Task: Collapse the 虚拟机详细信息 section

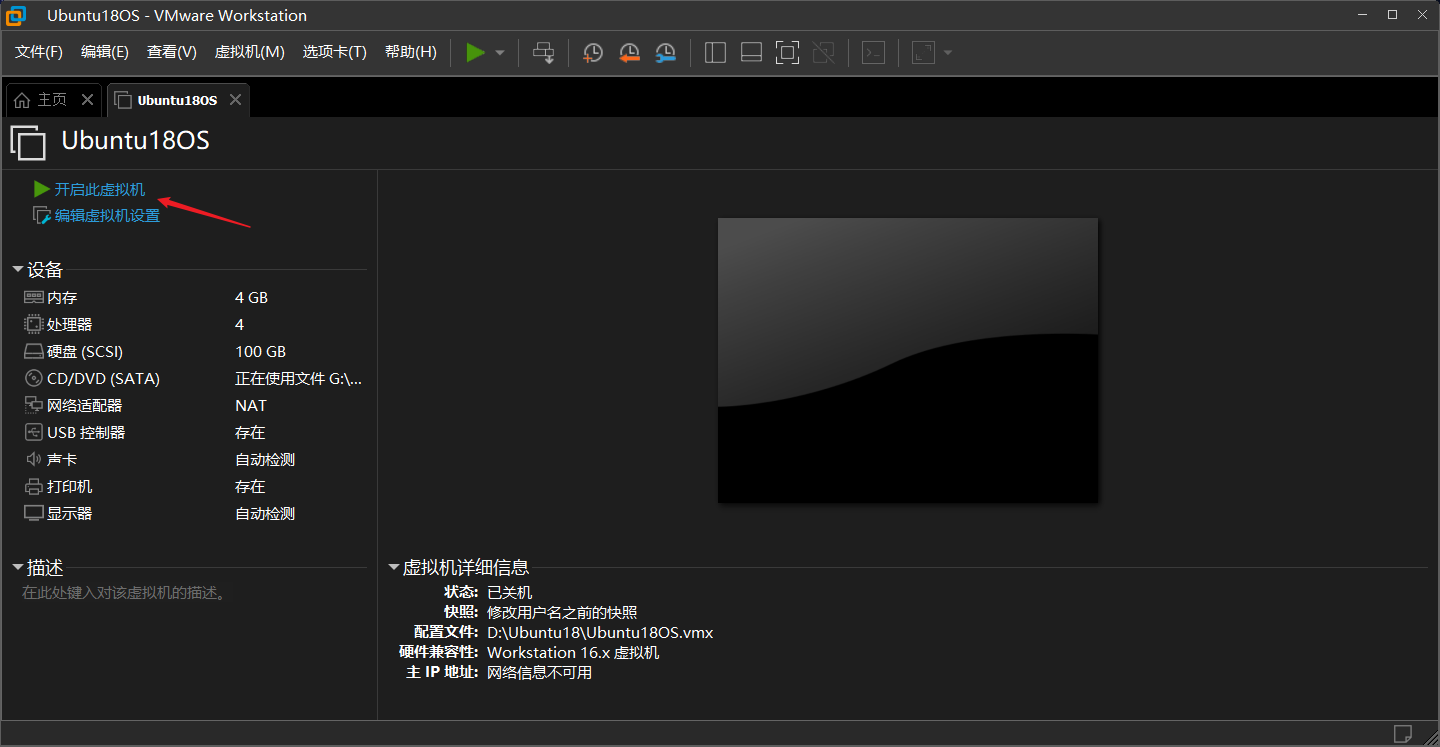Action: point(394,568)
